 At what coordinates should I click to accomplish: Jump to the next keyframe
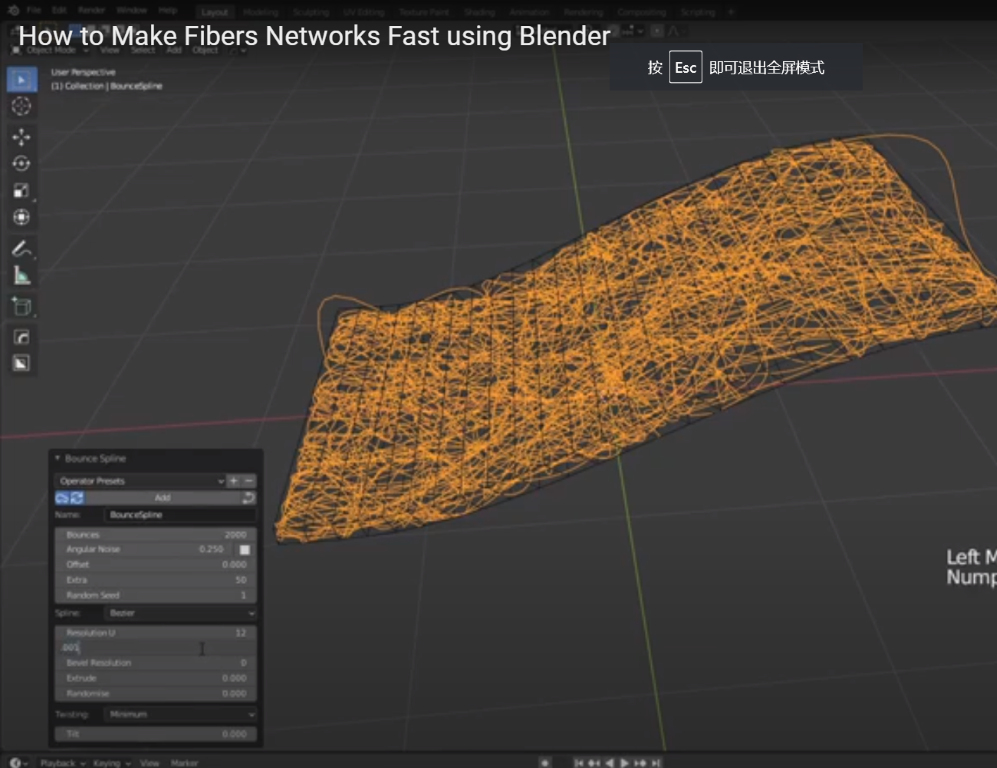tap(640, 762)
